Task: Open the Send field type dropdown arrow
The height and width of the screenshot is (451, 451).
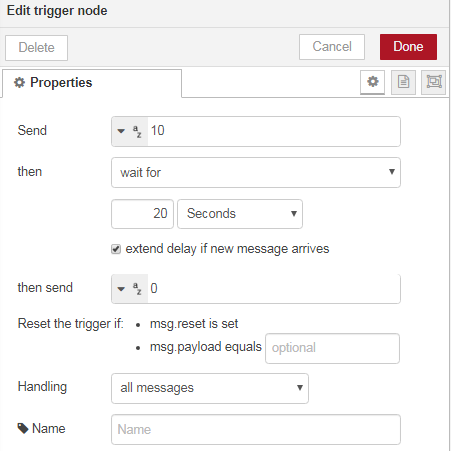Action: point(121,131)
